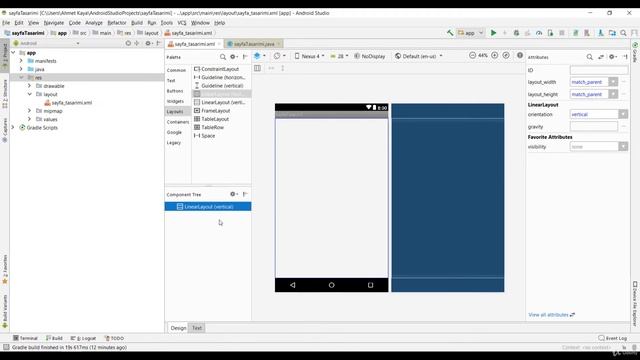Zoom out the design preview
The height and width of the screenshot is (360, 640).
[472, 55]
